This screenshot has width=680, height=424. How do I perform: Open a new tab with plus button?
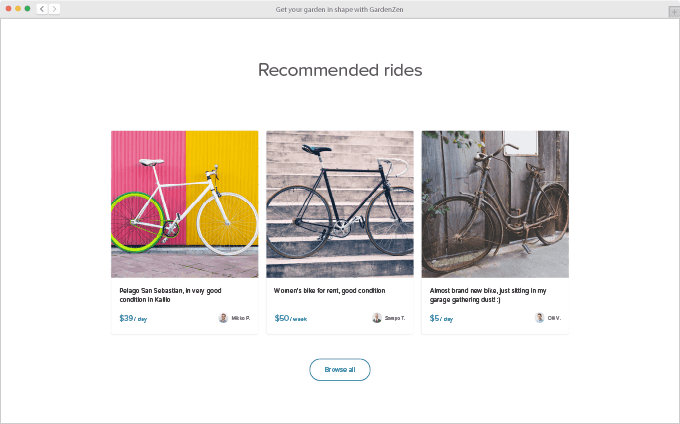tap(673, 9)
